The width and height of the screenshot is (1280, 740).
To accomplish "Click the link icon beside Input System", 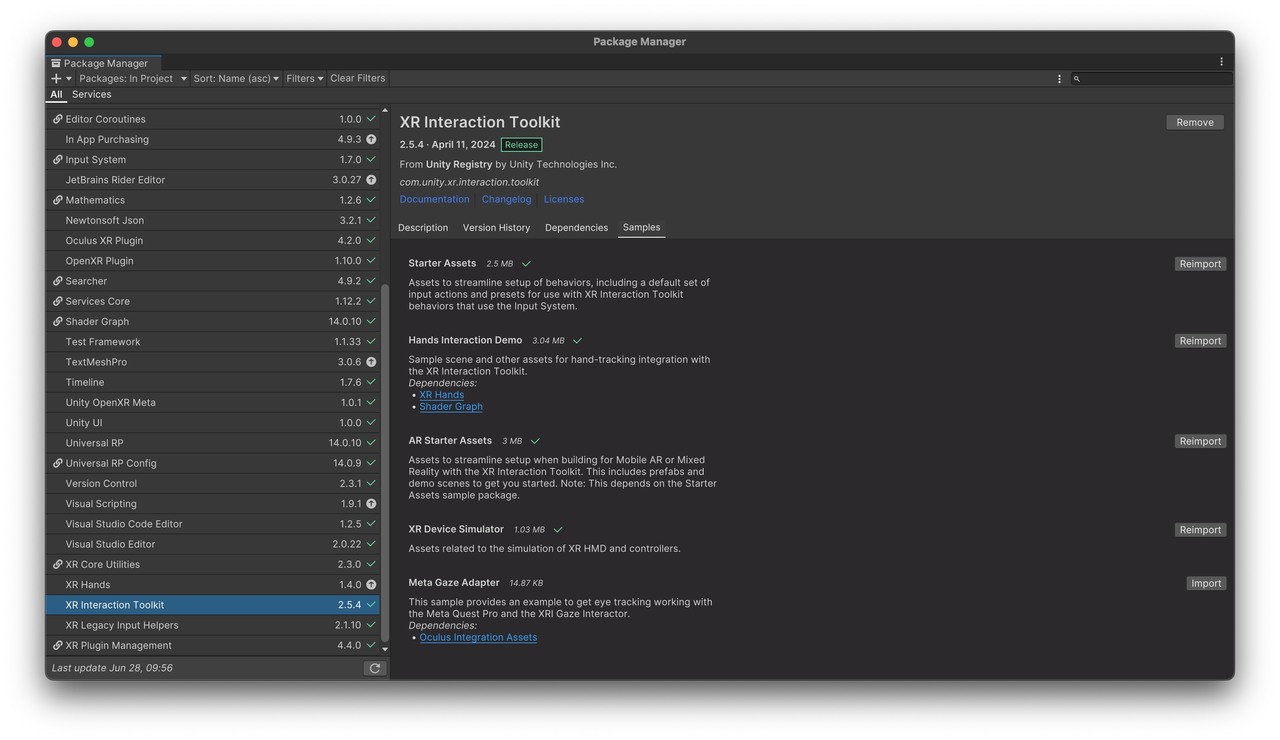I will point(57,160).
